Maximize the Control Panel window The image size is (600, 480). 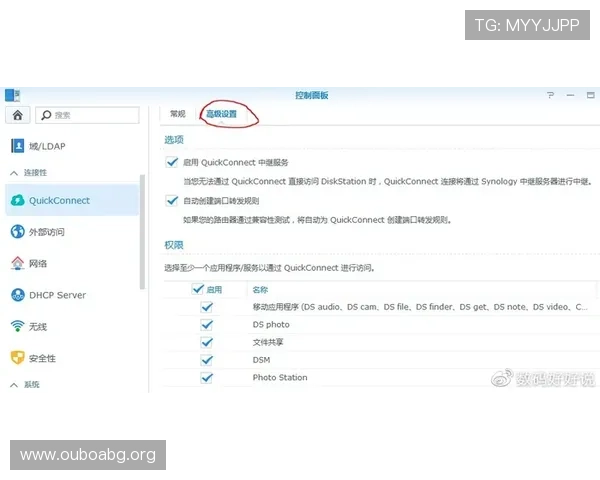pos(591,95)
